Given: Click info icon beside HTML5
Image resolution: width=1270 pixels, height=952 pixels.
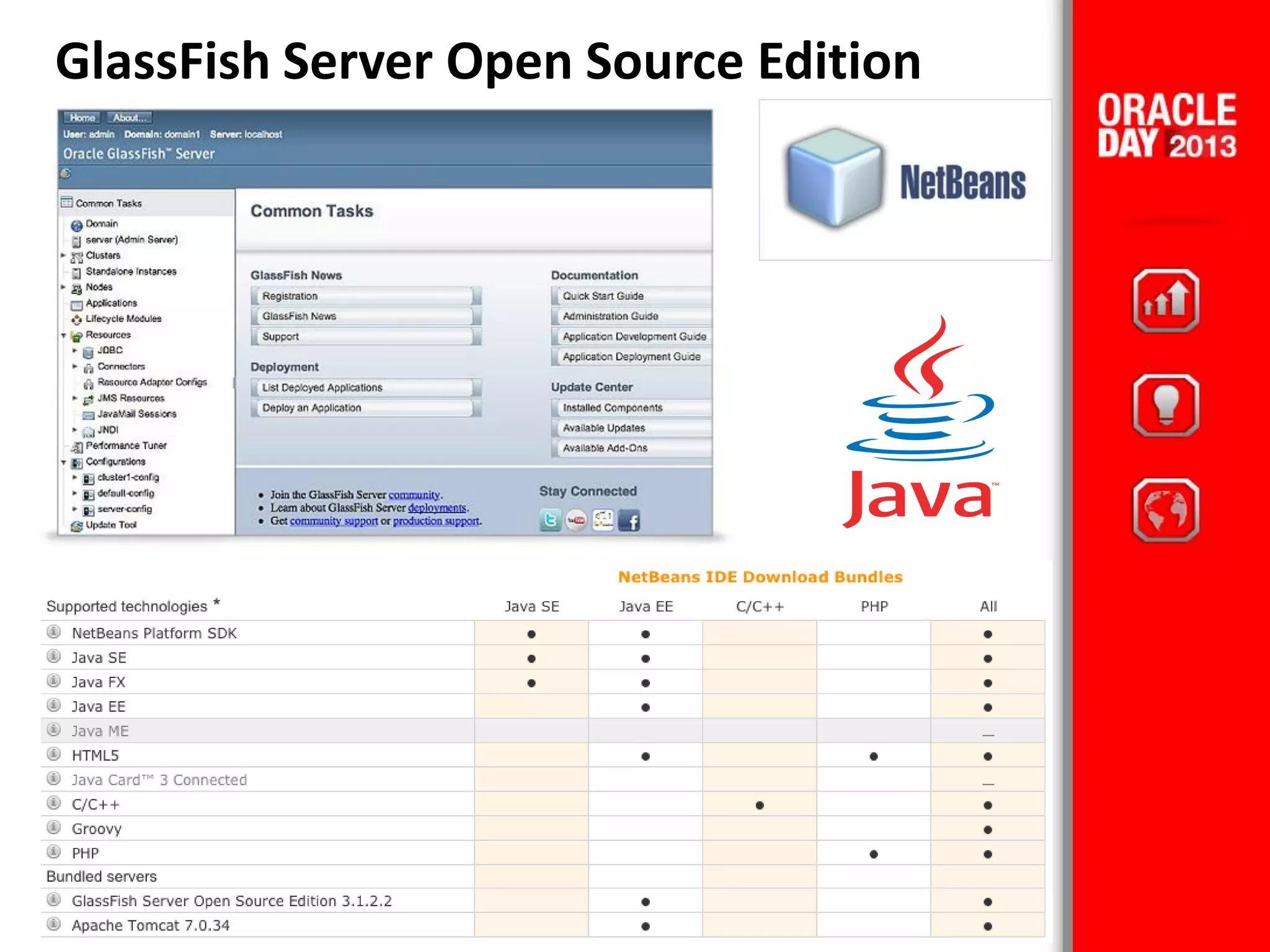Looking at the screenshot, I should pyautogui.click(x=54, y=754).
